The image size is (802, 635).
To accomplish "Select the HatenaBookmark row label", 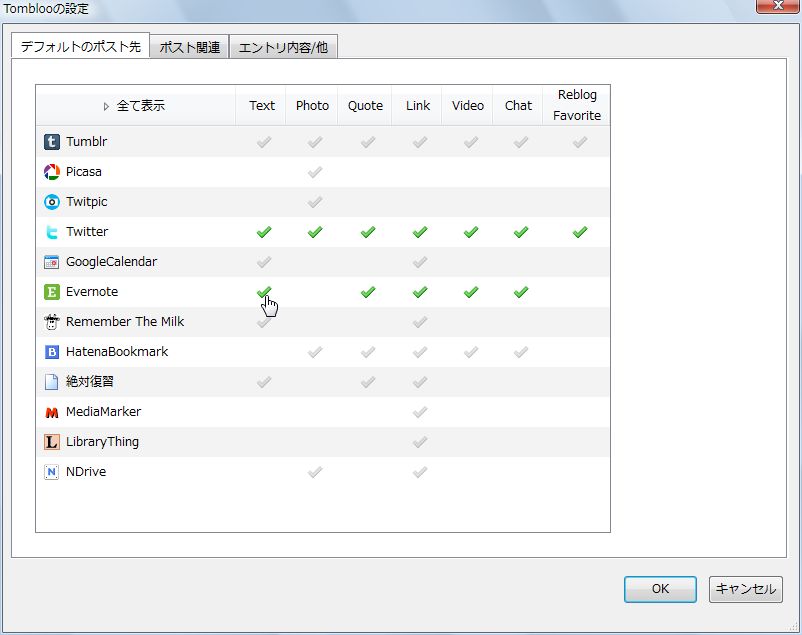I will [x=117, y=352].
